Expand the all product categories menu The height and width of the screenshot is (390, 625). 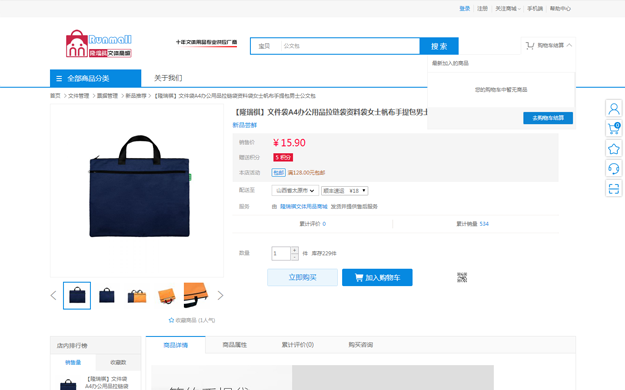coord(95,78)
